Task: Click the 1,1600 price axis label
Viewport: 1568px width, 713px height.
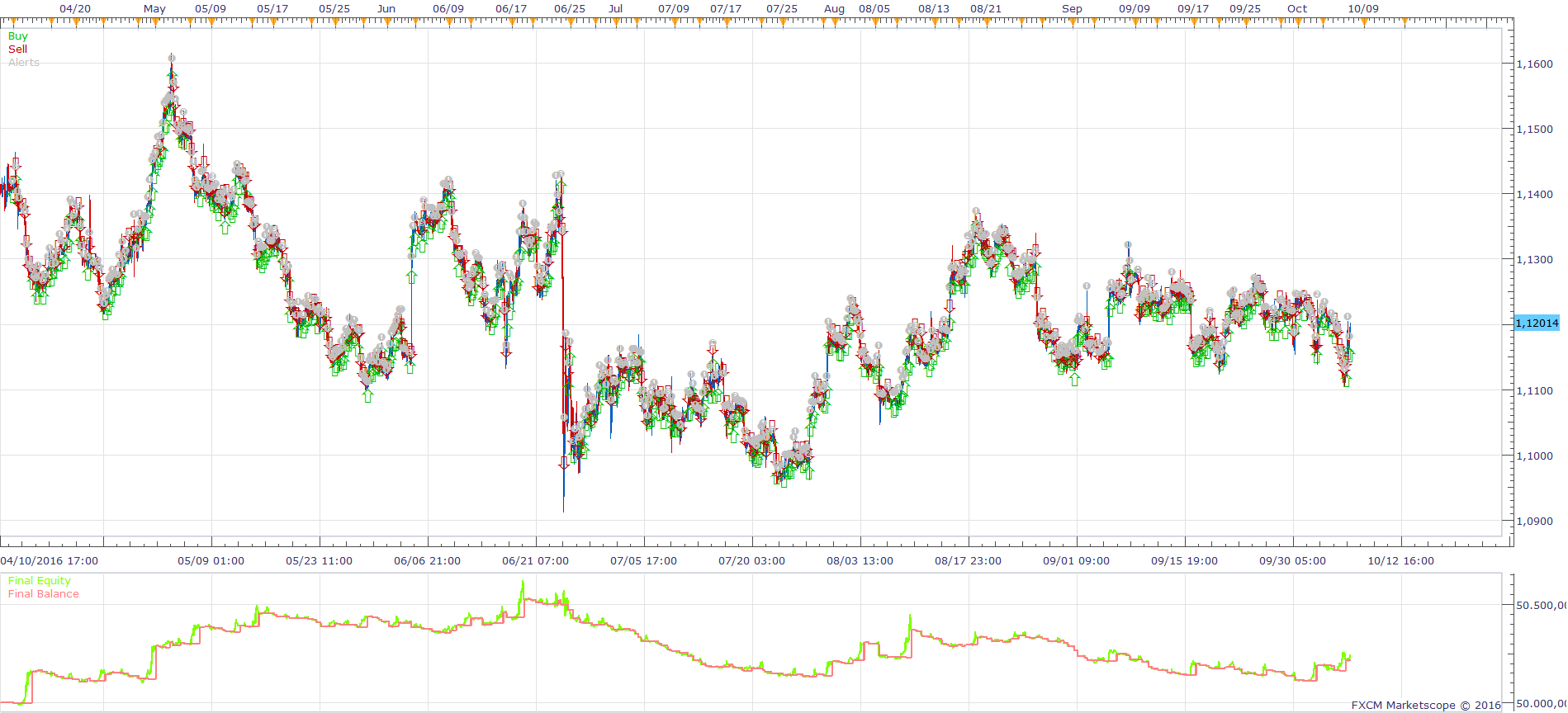Action: [1535, 64]
